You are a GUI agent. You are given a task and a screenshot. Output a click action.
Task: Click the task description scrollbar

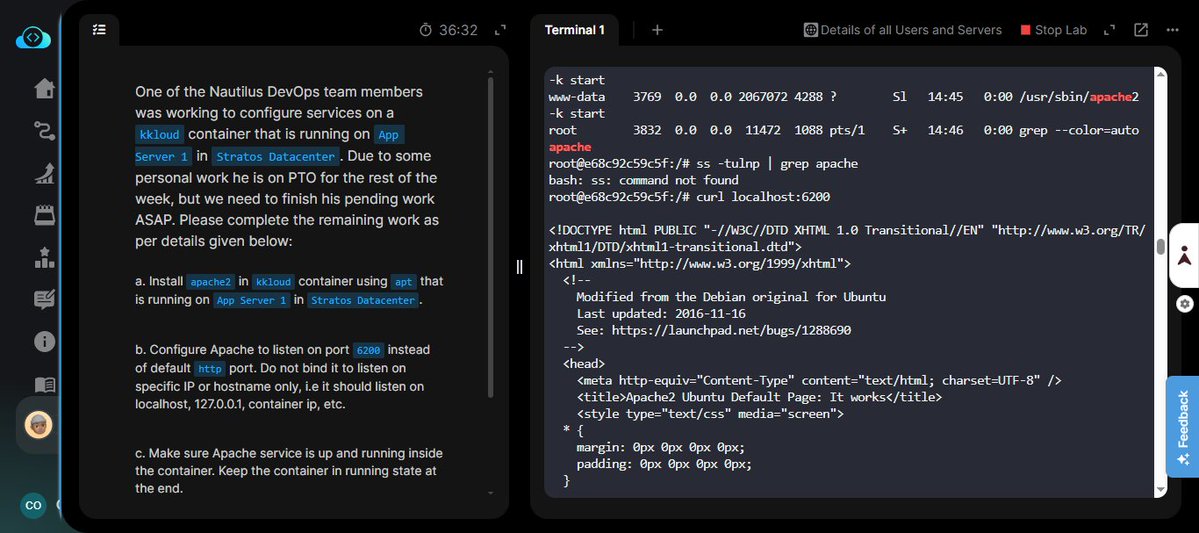[x=491, y=237]
